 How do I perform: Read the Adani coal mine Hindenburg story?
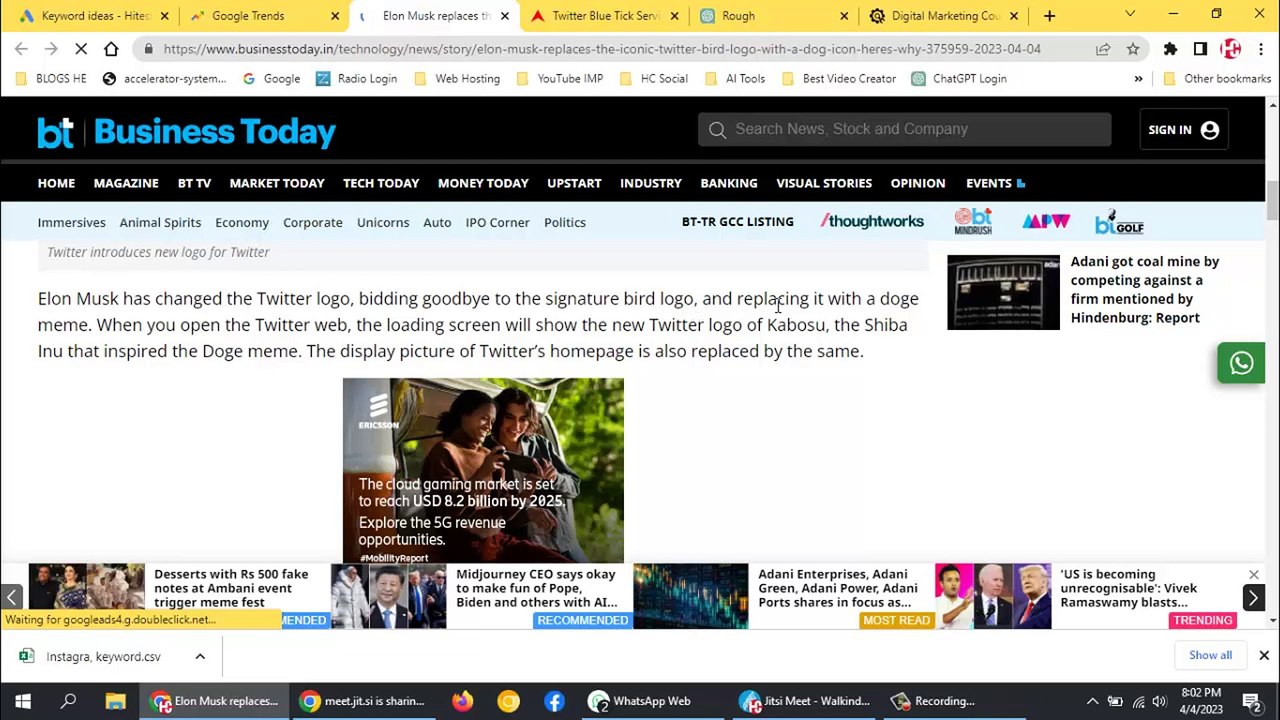coord(1145,290)
